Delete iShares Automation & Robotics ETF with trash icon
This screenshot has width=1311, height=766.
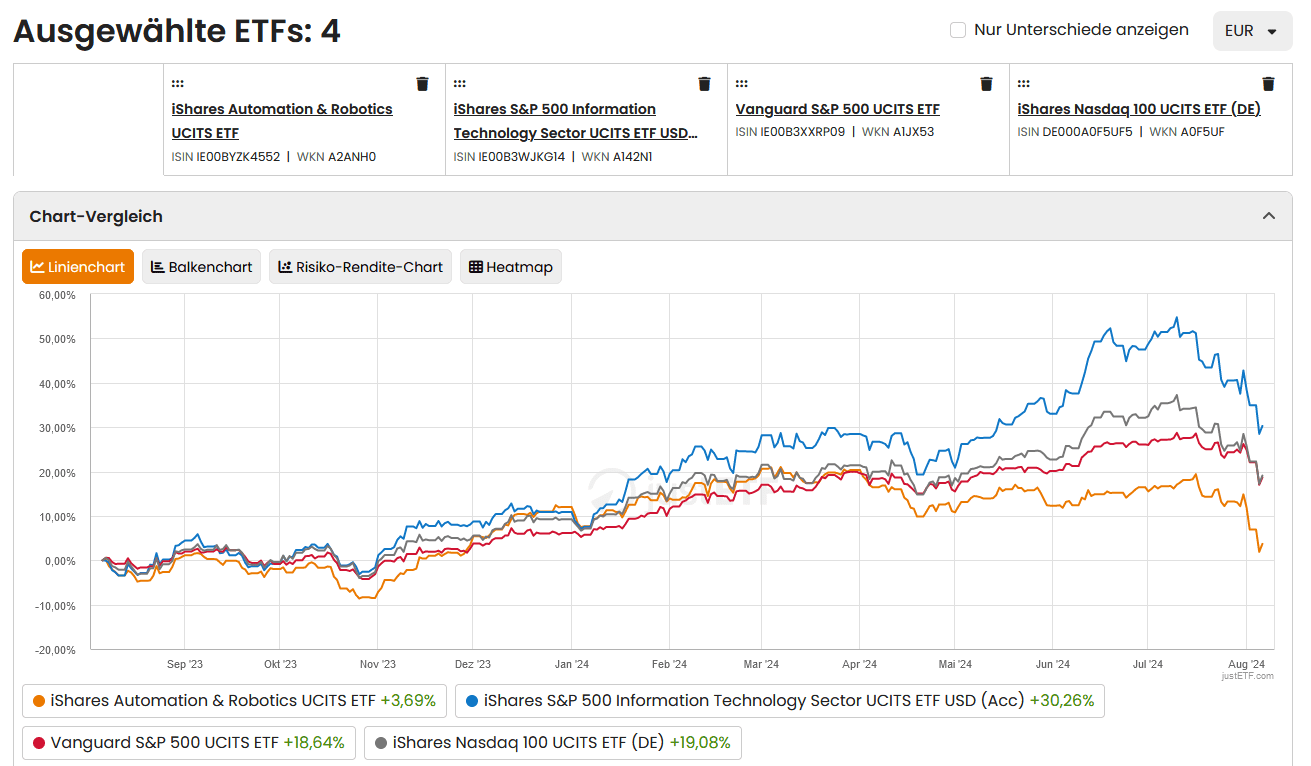coord(422,84)
